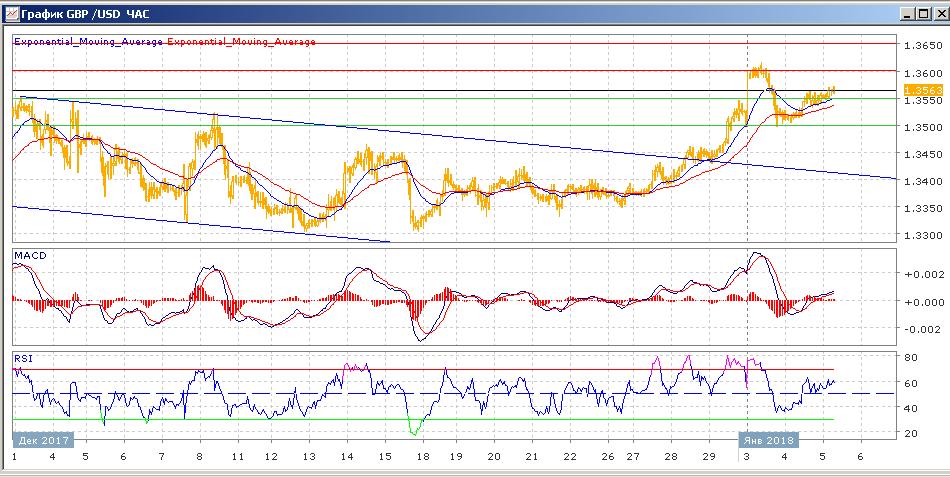Click the orange current price tag 1.3563
Screen dimensions: 950x477
coord(923,90)
